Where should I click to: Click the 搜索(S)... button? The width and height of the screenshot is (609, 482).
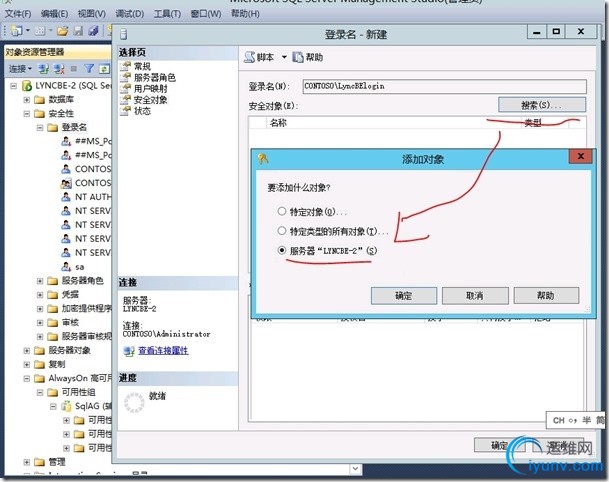(x=541, y=104)
